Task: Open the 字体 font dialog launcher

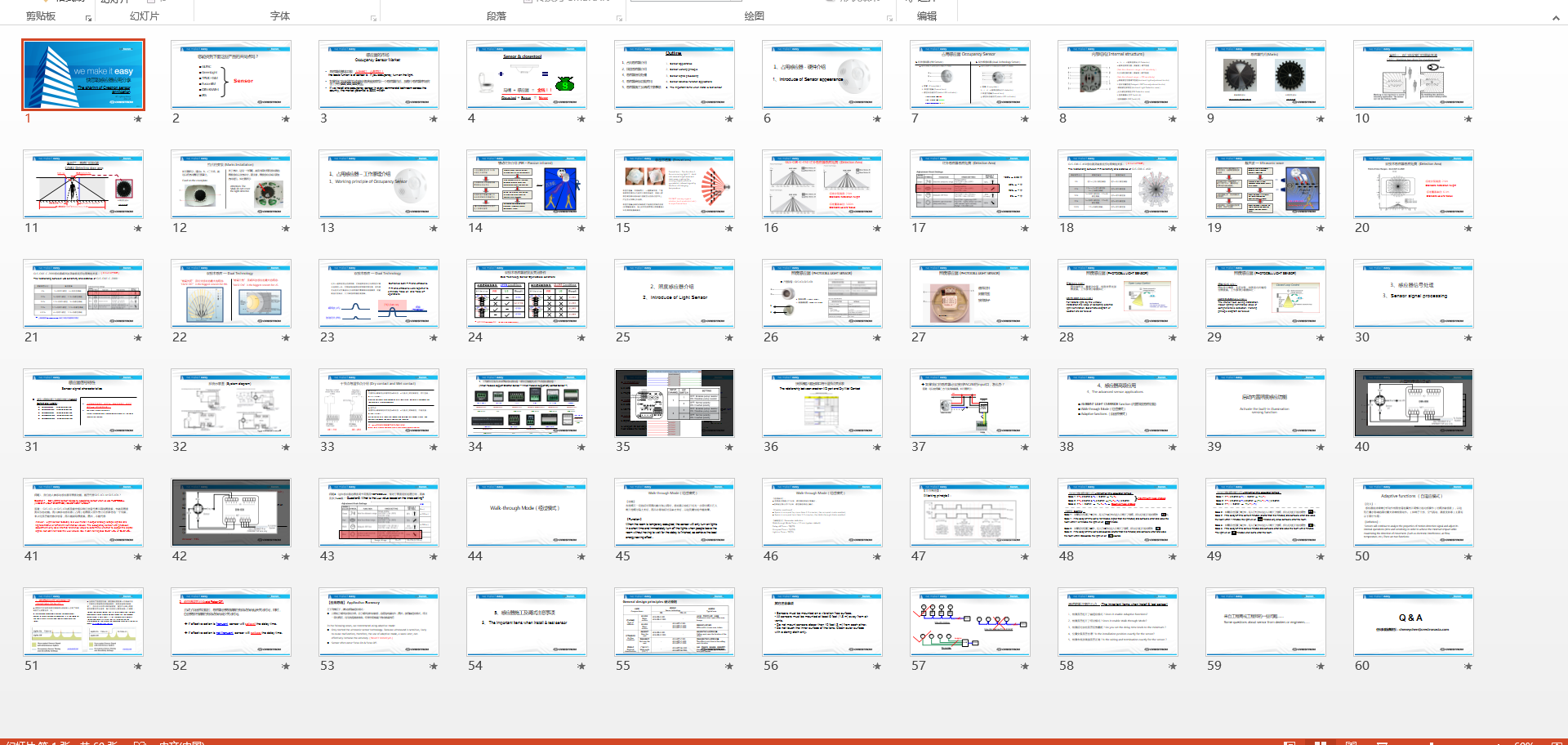Action: [373, 18]
